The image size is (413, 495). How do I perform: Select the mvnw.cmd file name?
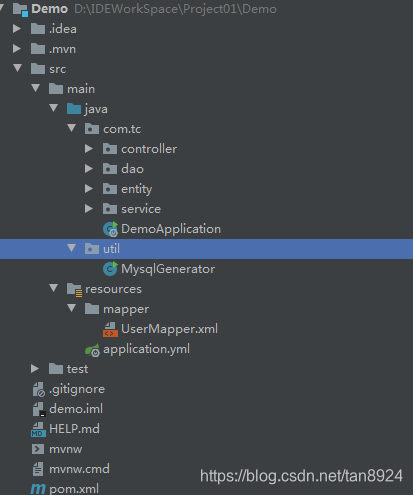[79, 469]
